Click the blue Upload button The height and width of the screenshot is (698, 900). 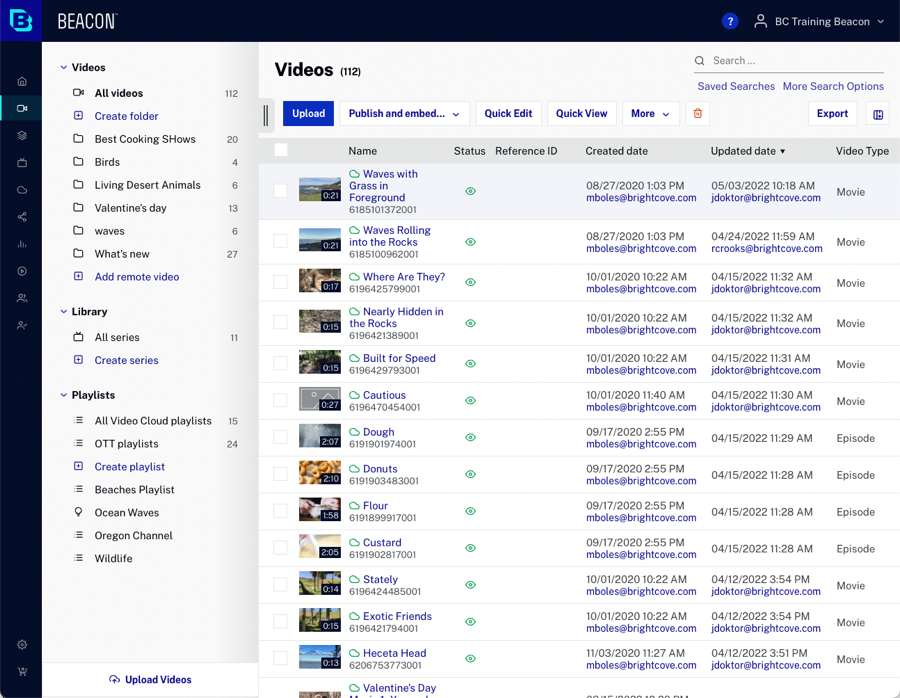(x=308, y=114)
